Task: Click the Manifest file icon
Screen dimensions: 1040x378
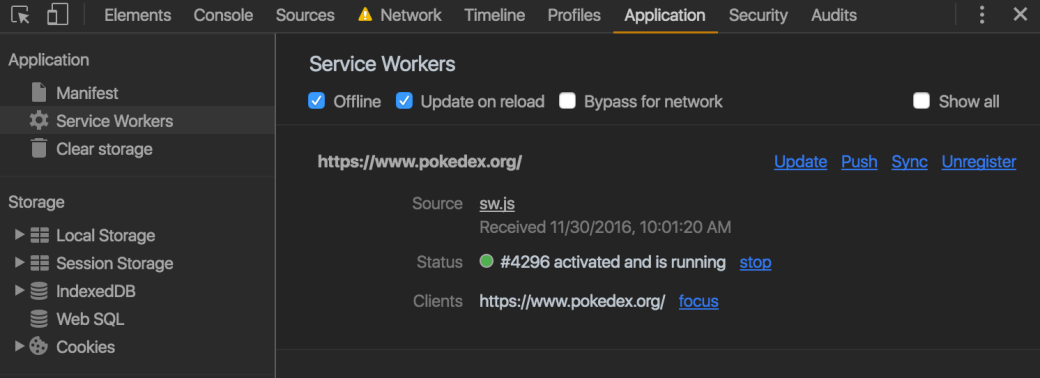Action: click(39, 93)
